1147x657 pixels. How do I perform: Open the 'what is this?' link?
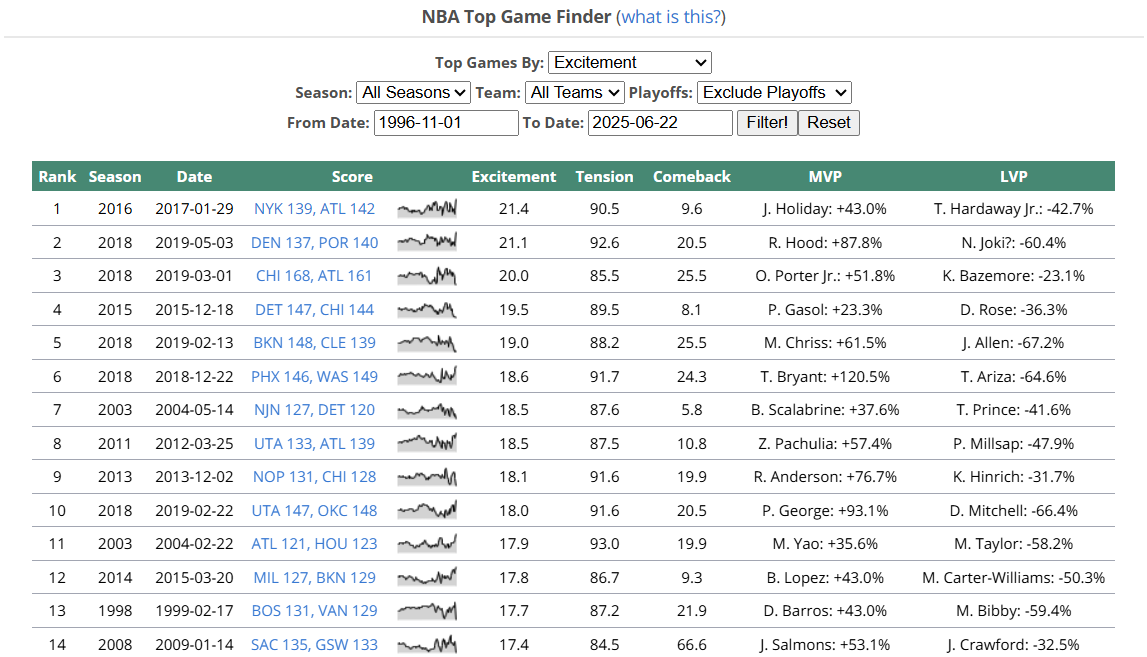[673, 17]
